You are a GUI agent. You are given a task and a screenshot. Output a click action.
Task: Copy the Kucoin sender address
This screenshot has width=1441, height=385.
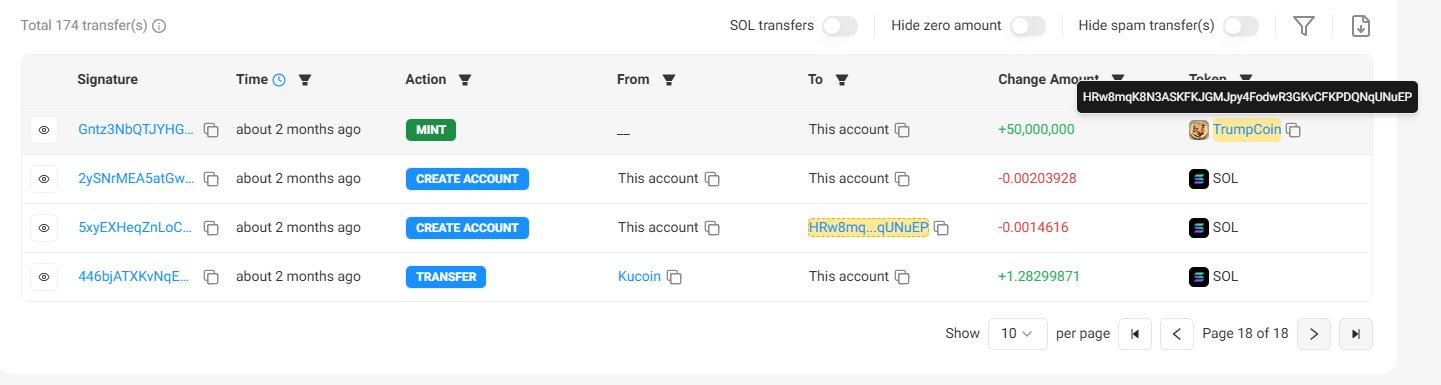675,277
